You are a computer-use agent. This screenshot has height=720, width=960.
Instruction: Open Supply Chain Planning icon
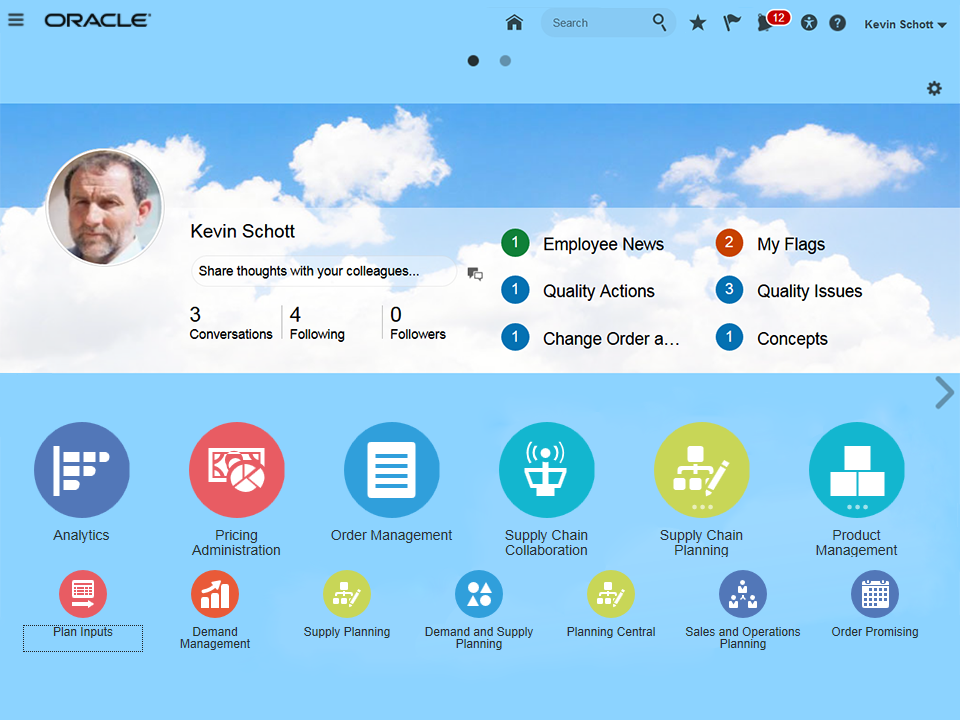click(702, 470)
